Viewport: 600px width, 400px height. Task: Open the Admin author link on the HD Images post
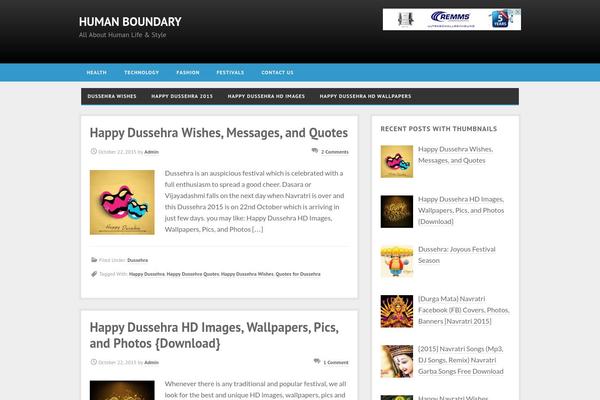pyautogui.click(x=151, y=362)
